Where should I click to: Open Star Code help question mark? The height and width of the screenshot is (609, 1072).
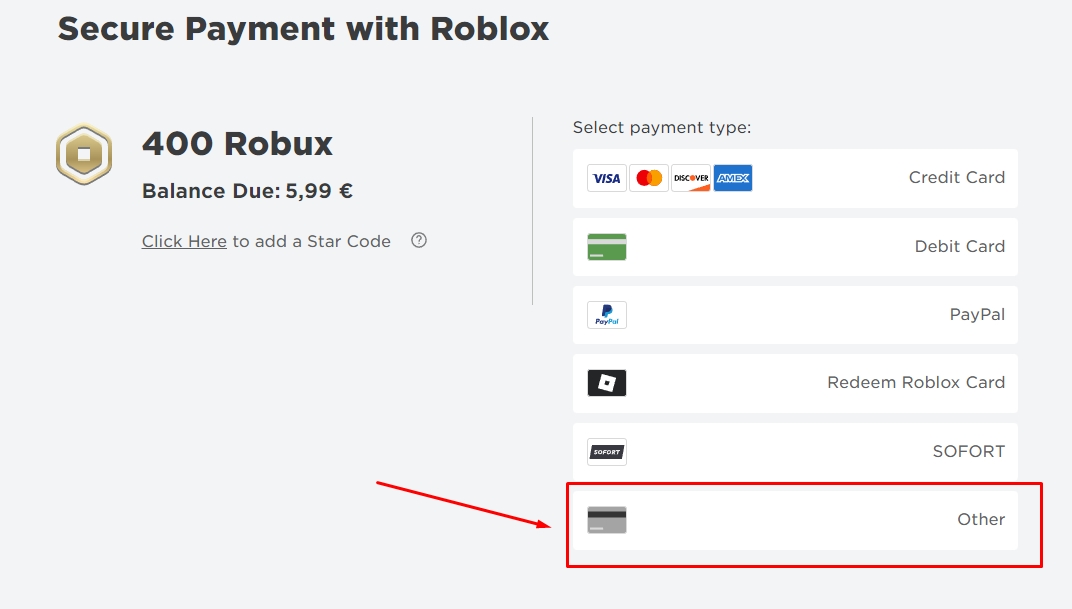(x=419, y=240)
